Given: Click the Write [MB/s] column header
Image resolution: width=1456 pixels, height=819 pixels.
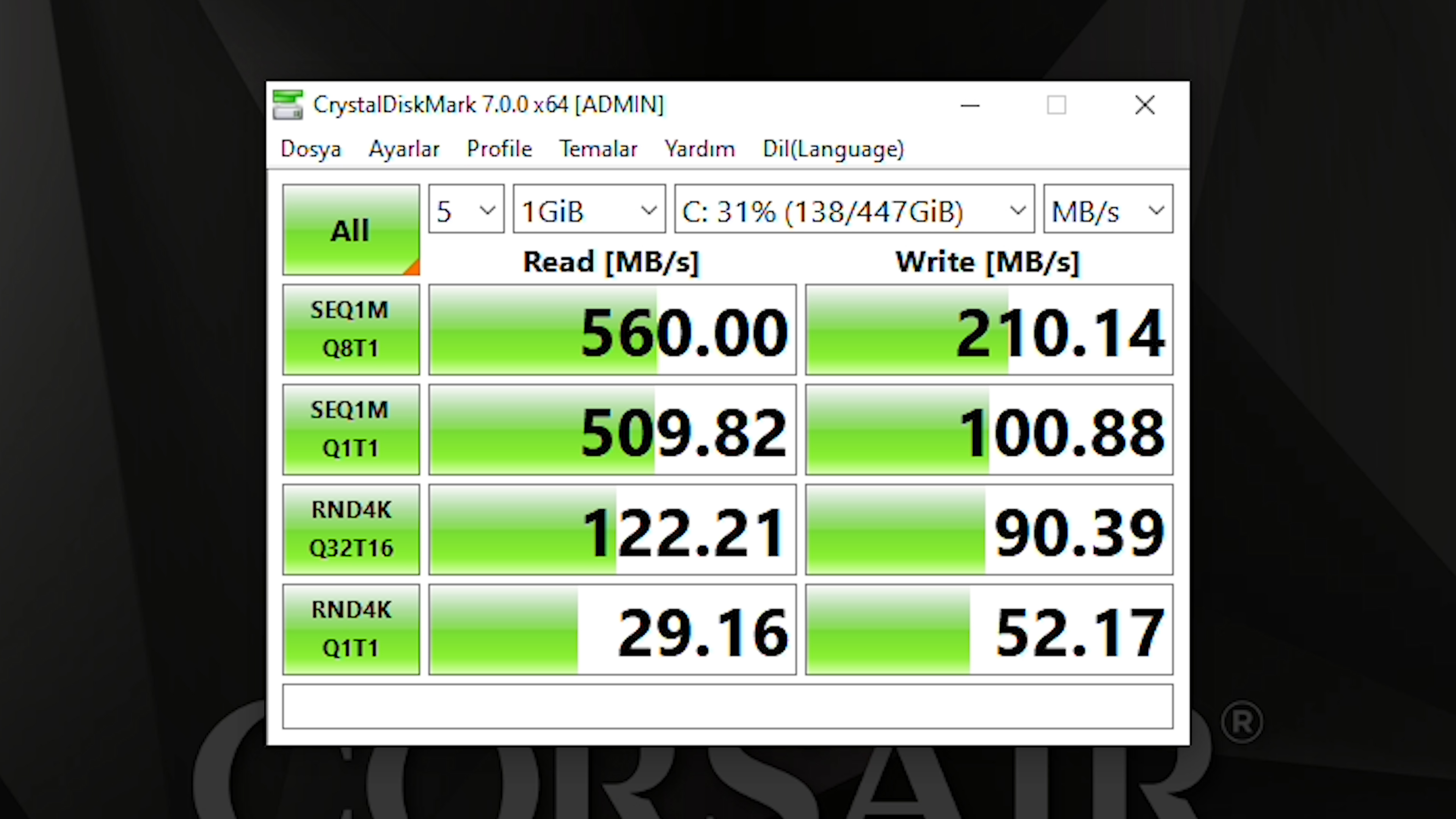Looking at the screenshot, I should [x=988, y=262].
